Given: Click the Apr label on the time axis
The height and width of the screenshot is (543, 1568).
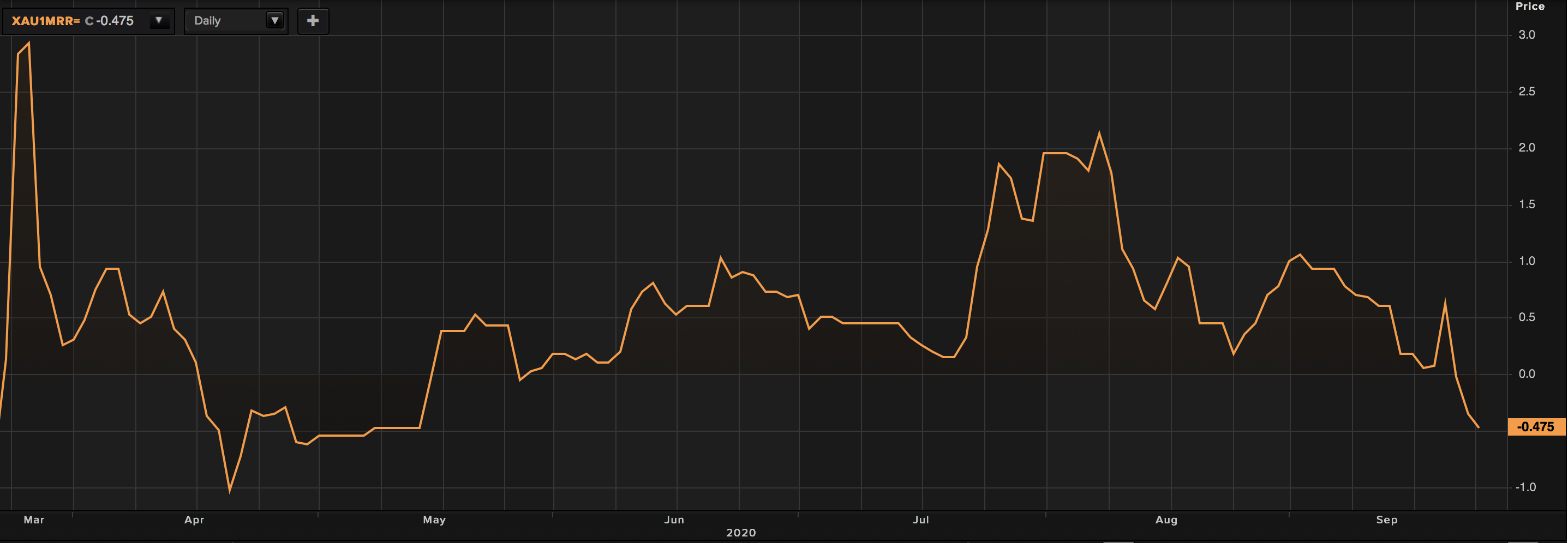Looking at the screenshot, I should coord(194,520).
